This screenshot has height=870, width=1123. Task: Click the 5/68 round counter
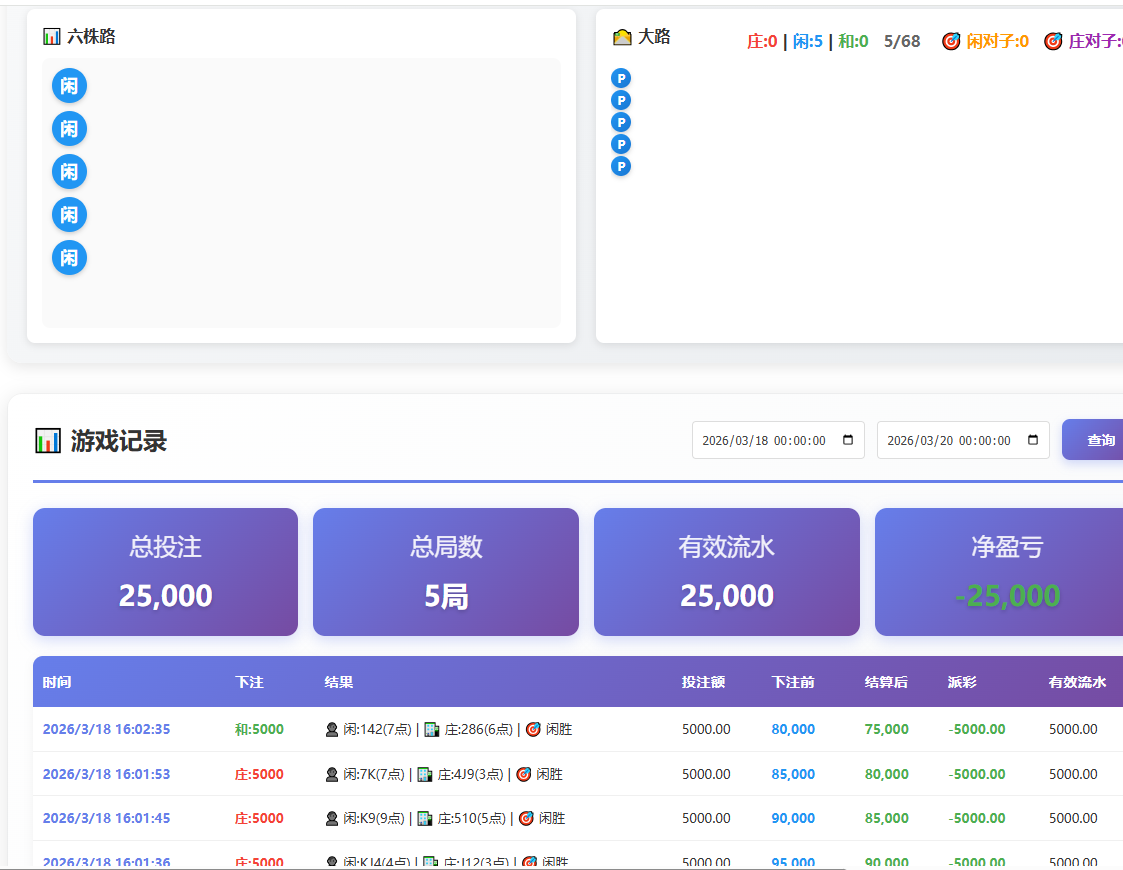pyautogui.click(x=902, y=42)
